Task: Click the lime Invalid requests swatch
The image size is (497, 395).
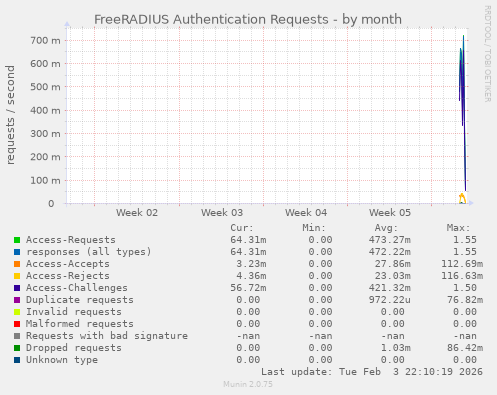Action: tap(17, 312)
